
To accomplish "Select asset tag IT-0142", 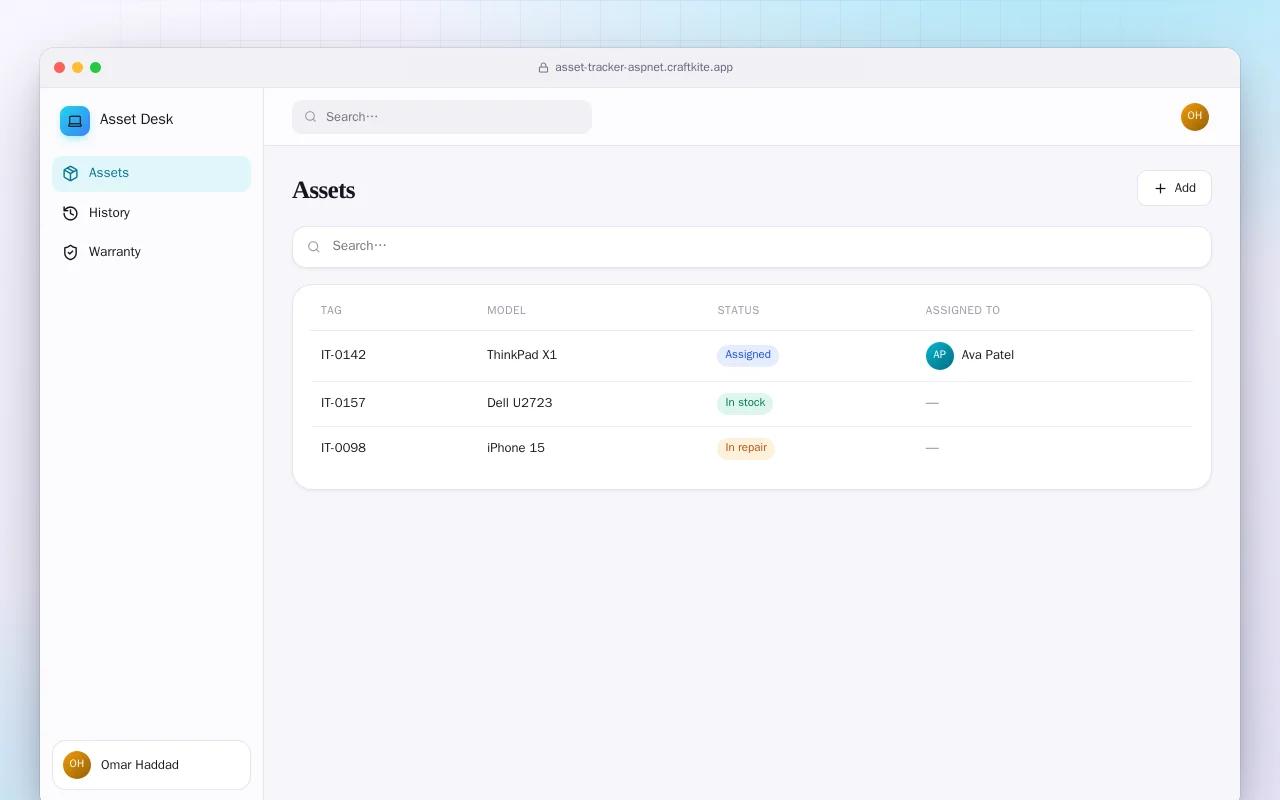I will pyautogui.click(x=343, y=355).
